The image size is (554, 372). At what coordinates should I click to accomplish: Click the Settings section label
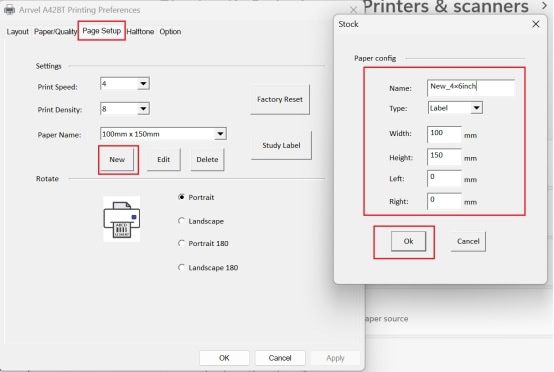pyautogui.click(x=48, y=66)
